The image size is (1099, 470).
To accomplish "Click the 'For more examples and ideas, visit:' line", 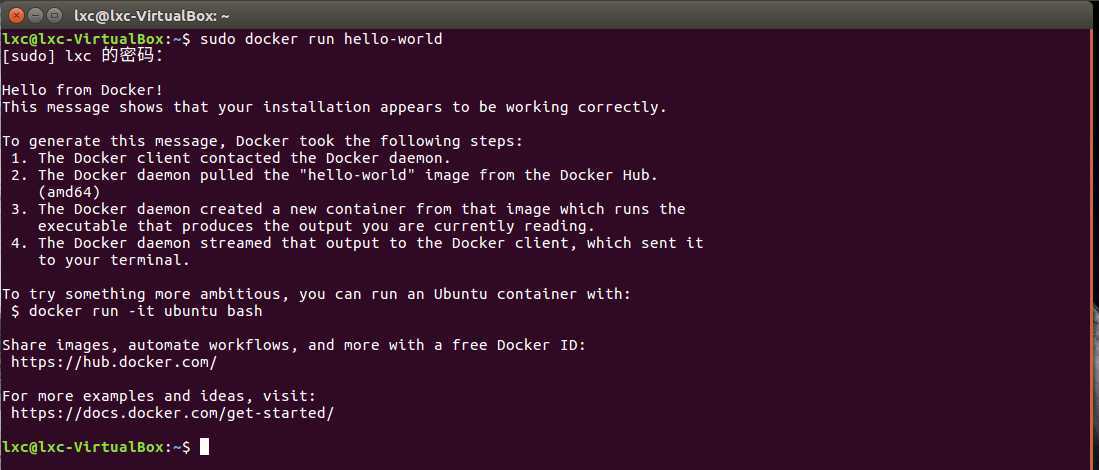I will pyautogui.click(x=158, y=396).
